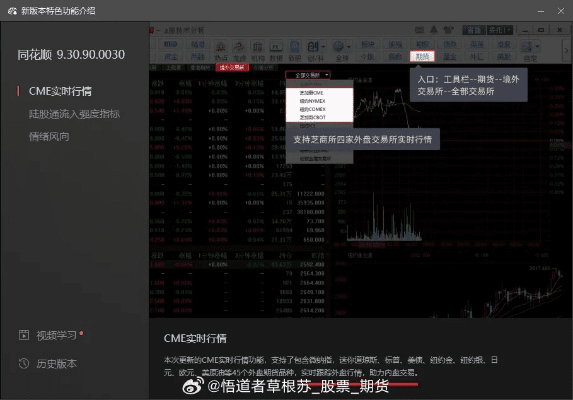Viewport: 573px width, 400px height.
Task: Click the 热点 toolbar icon
Action: (221, 51)
